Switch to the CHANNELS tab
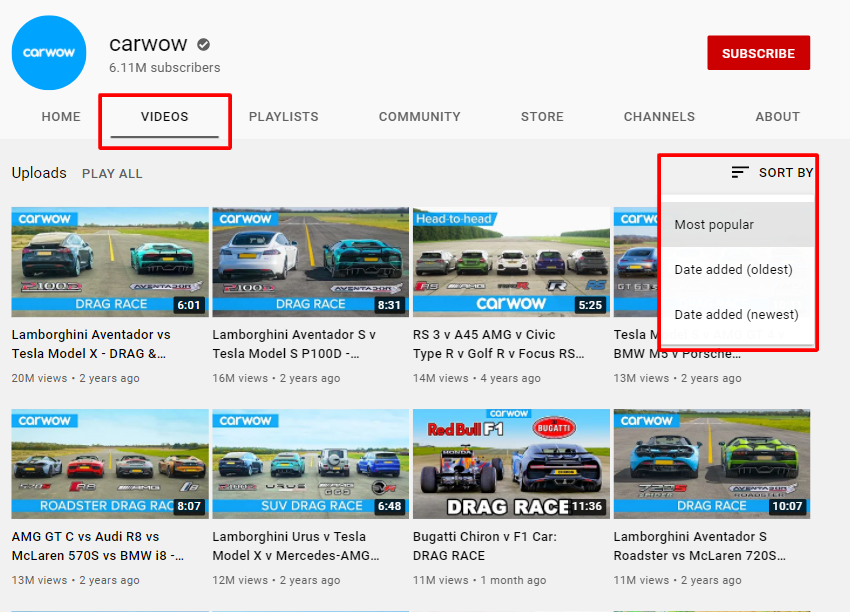Screen dimensions: 850x612 click(x=659, y=117)
